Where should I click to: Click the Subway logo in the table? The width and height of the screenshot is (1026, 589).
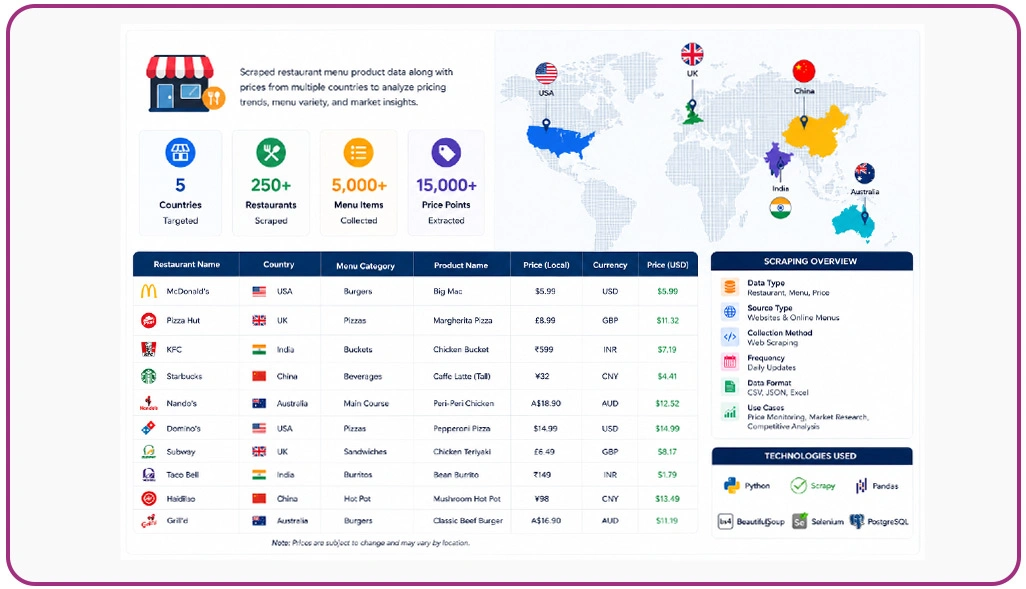coord(149,452)
